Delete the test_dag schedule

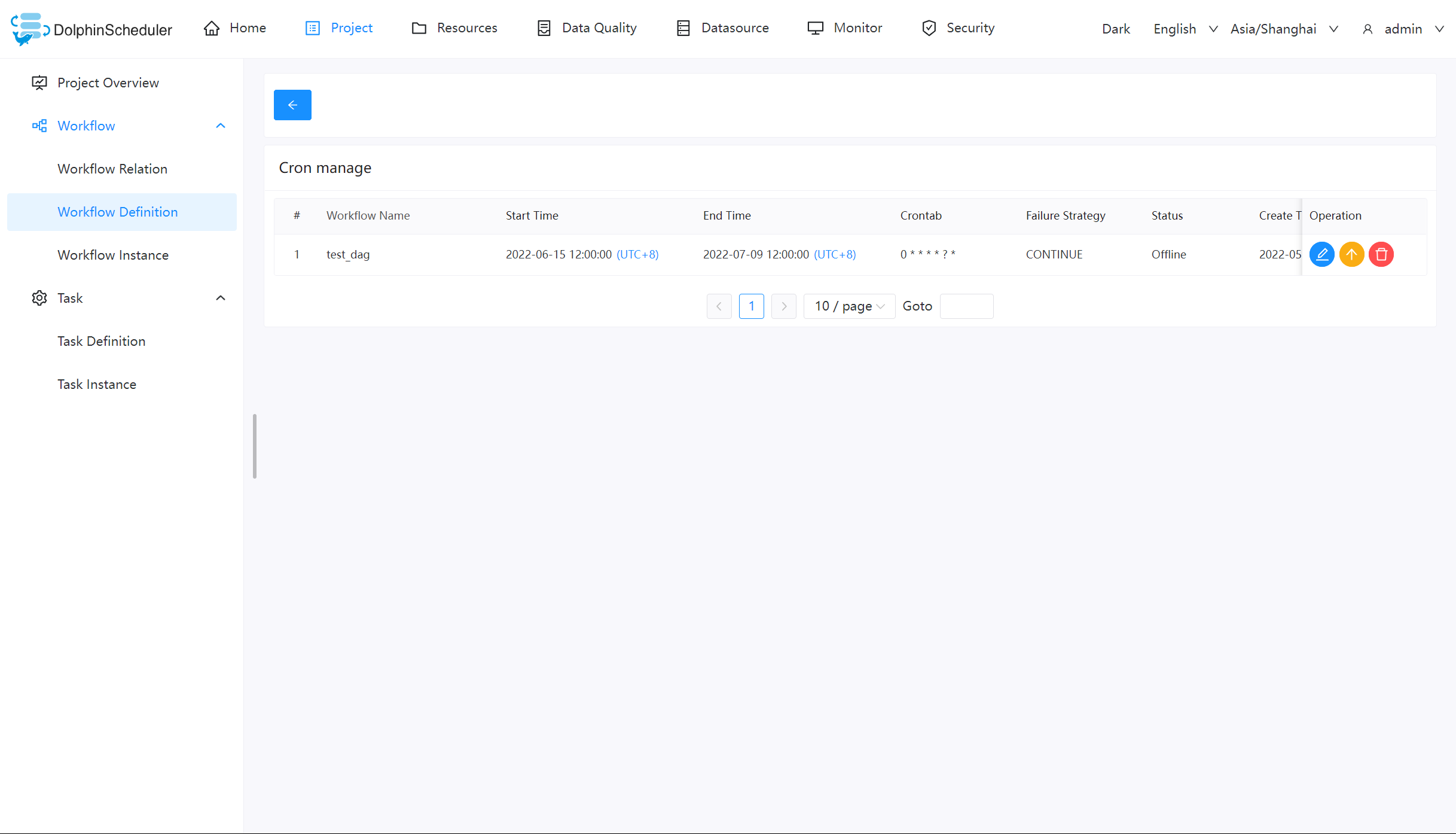tap(1381, 254)
